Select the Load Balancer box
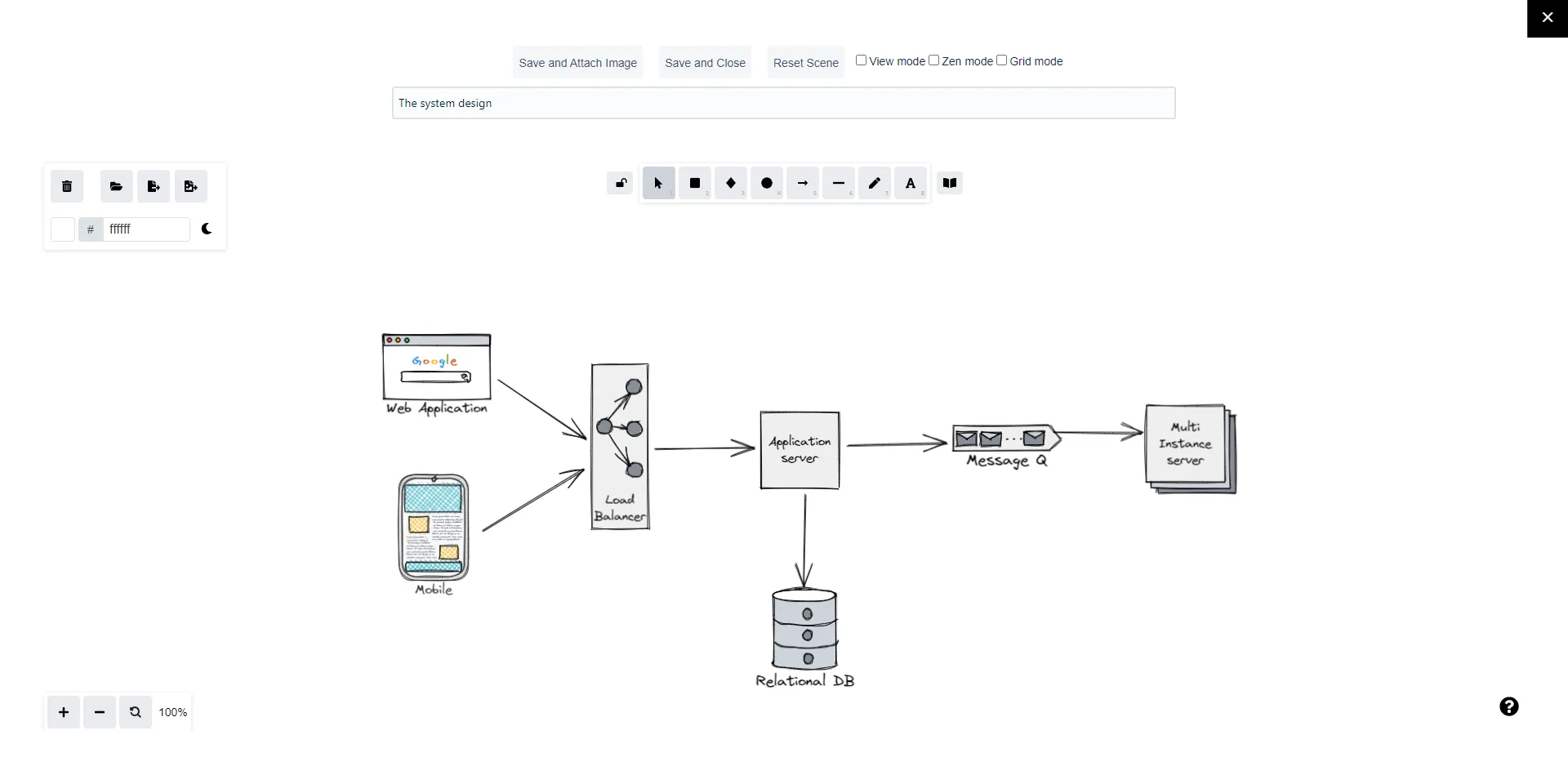This screenshot has height=775, width=1568. (621, 447)
